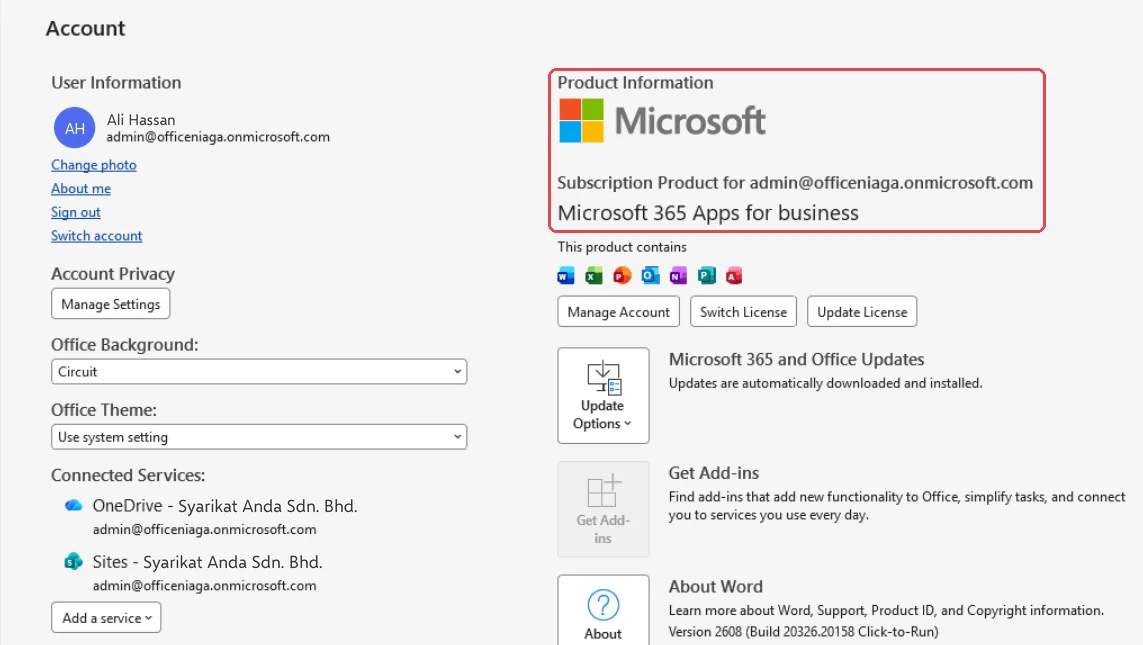Click the Excel app icon
This screenshot has height=645, width=1143.
click(x=594, y=275)
